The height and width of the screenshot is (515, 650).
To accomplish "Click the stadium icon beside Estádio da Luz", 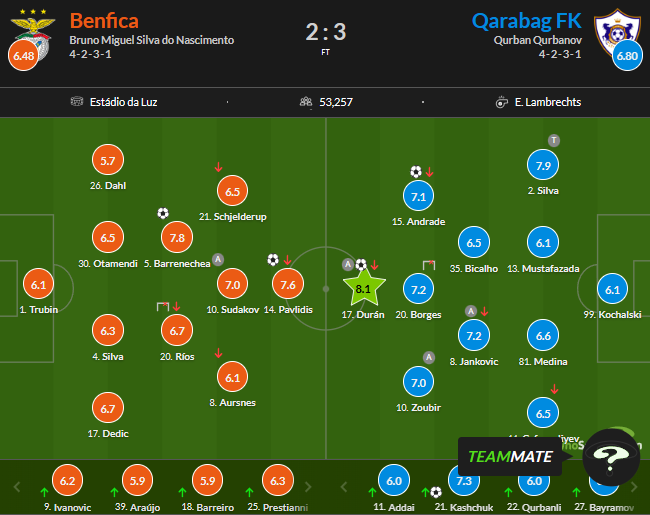I will (x=77, y=101).
